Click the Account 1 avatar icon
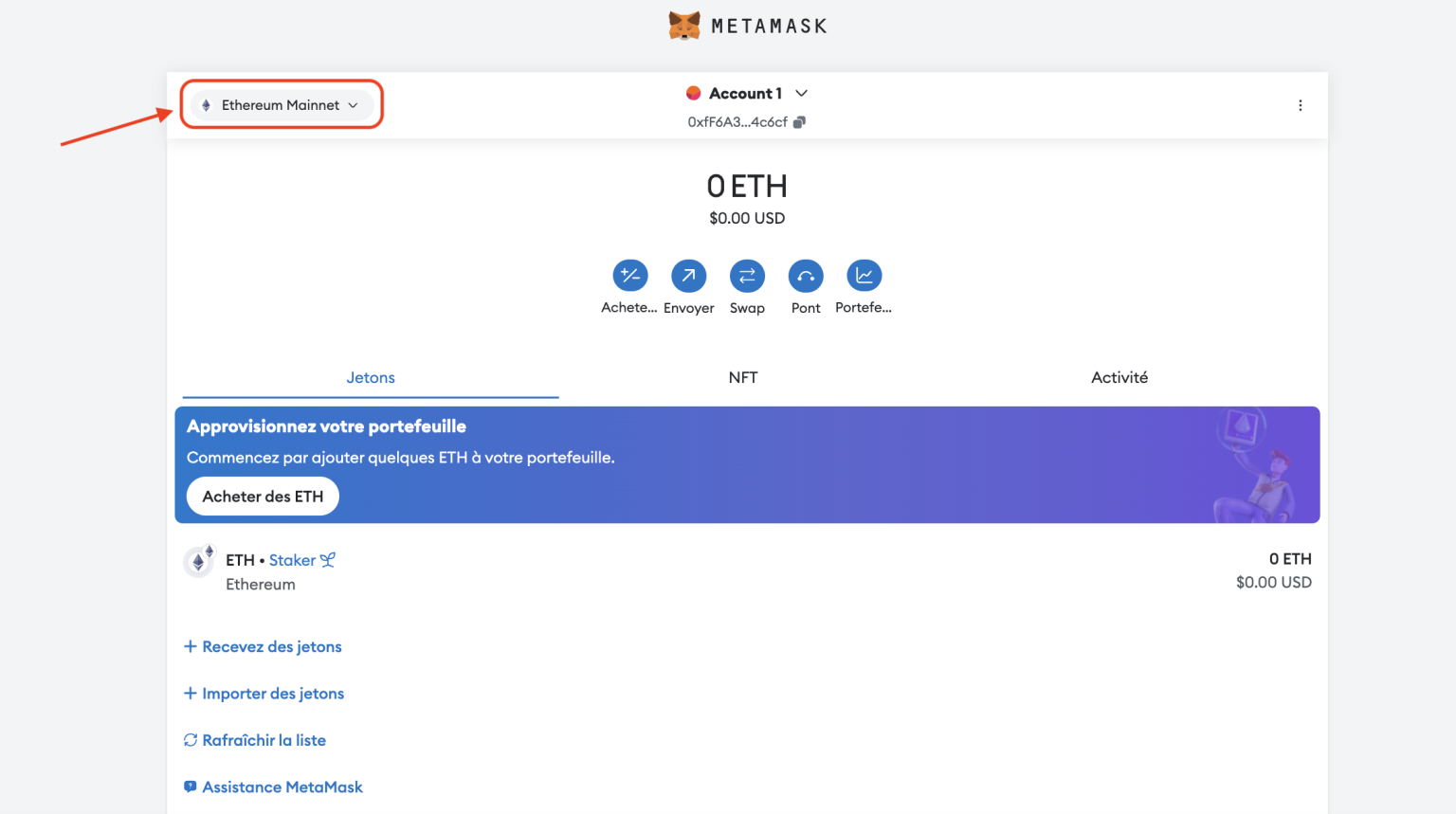This screenshot has width=1456, height=814. coord(694,93)
